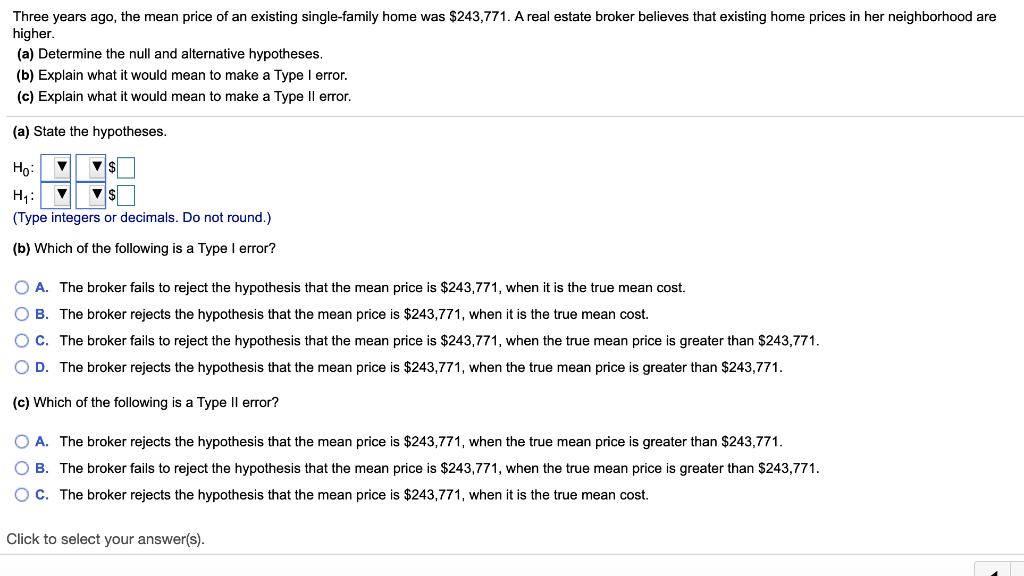The width and height of the screenshot is (1024, 576).
Task: Open the second H₁ comparison operator dropdown
Action: 92,193
